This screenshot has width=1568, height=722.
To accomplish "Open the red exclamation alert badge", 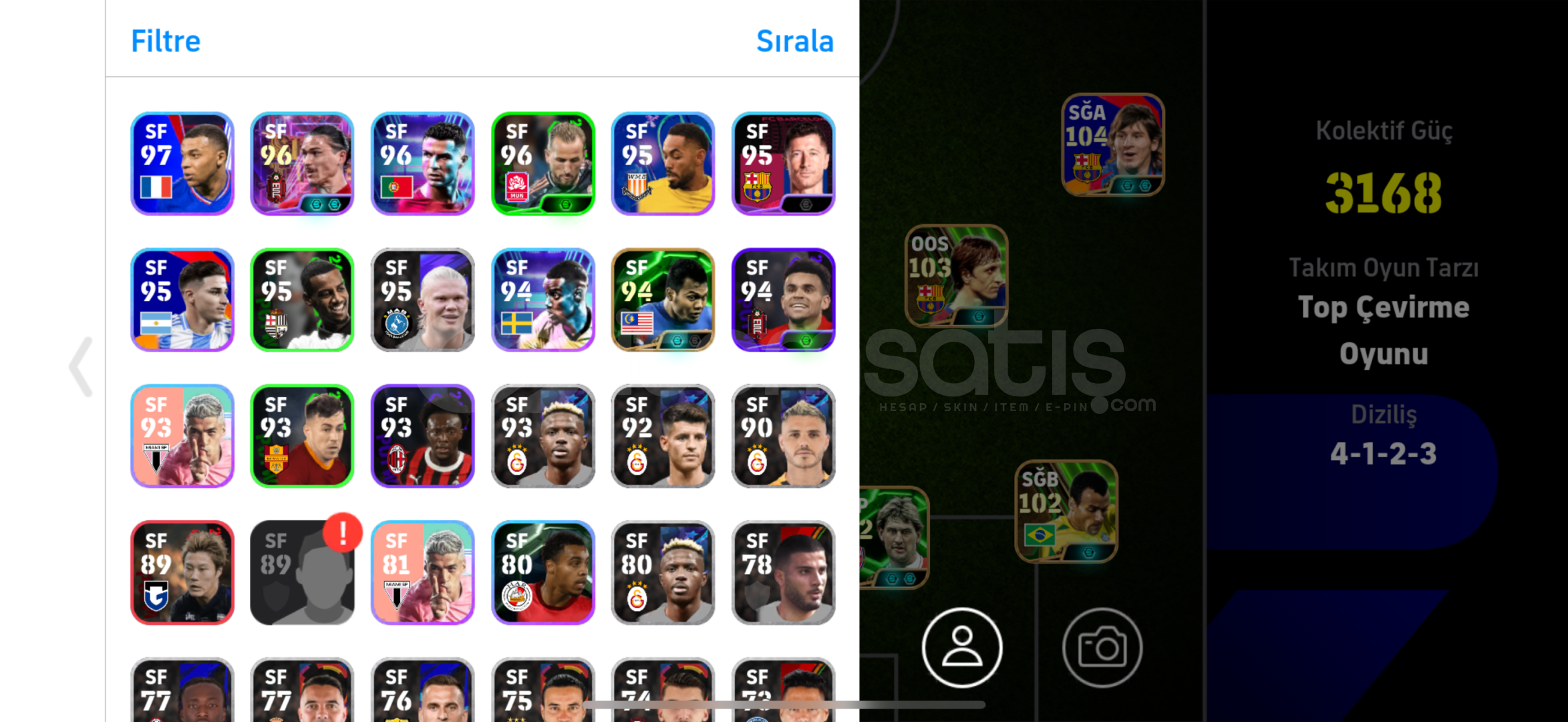I will (343, 533).
